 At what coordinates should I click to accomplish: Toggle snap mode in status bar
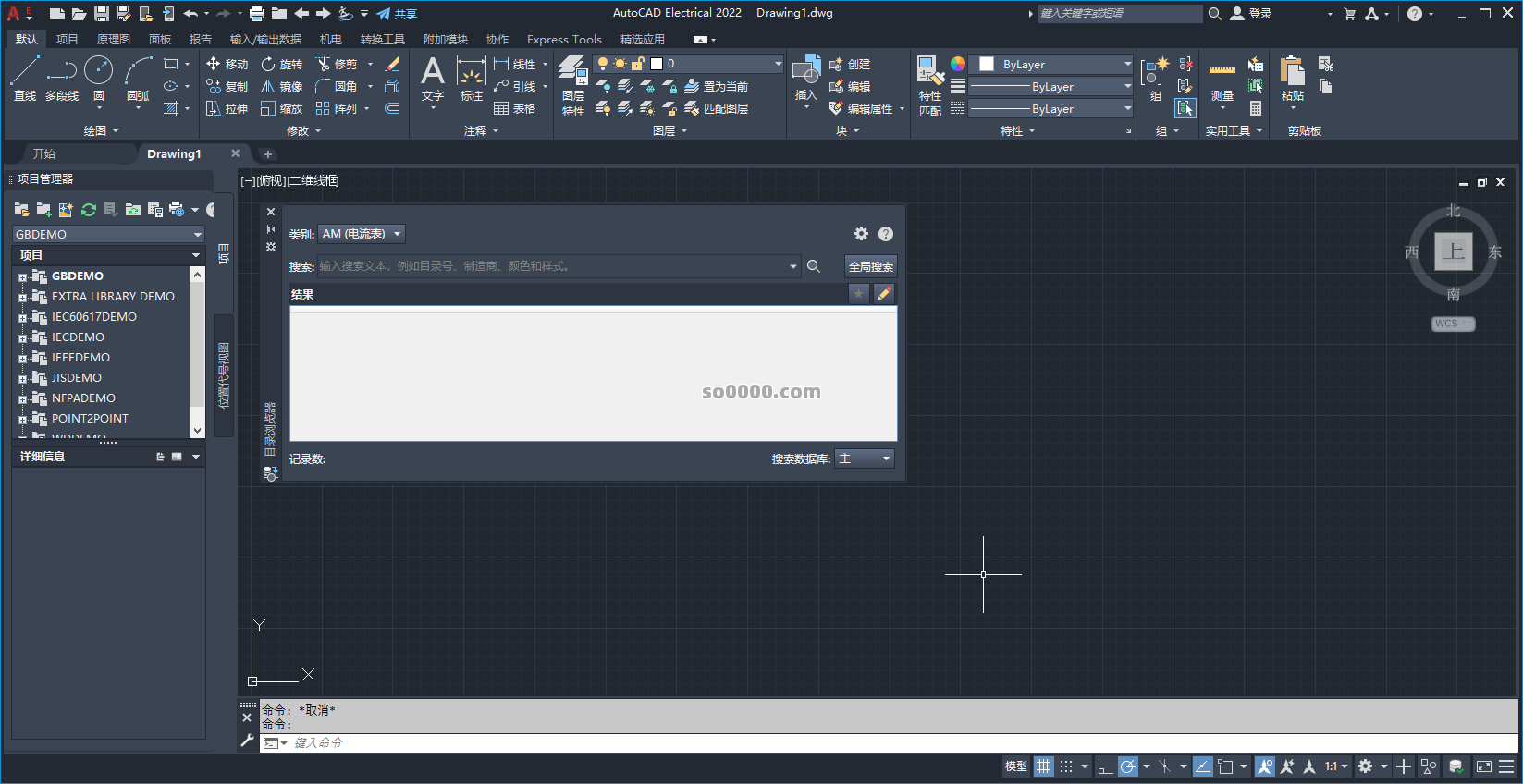coord(1066,766)
